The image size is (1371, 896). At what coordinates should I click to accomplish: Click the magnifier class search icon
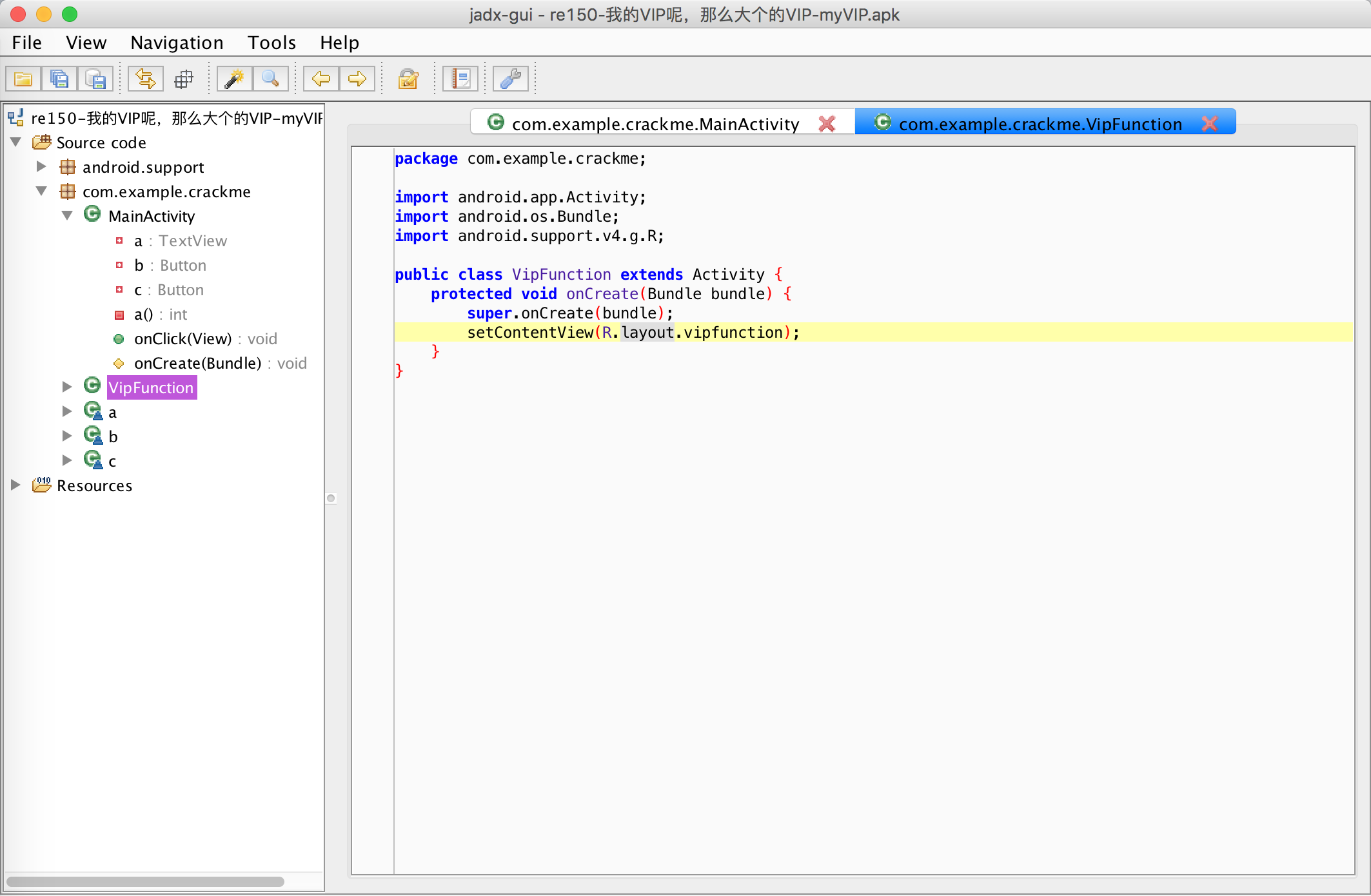point(270,79)
